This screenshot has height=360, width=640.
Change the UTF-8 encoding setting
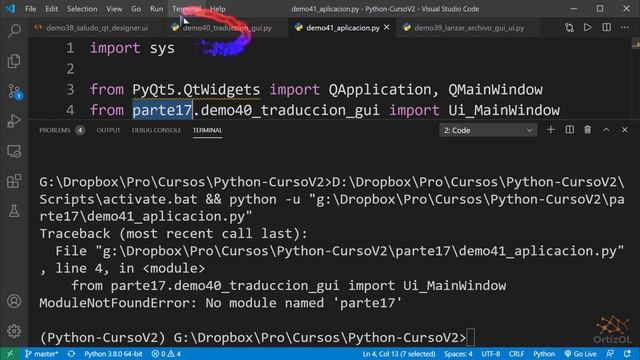tap(491, 353)
